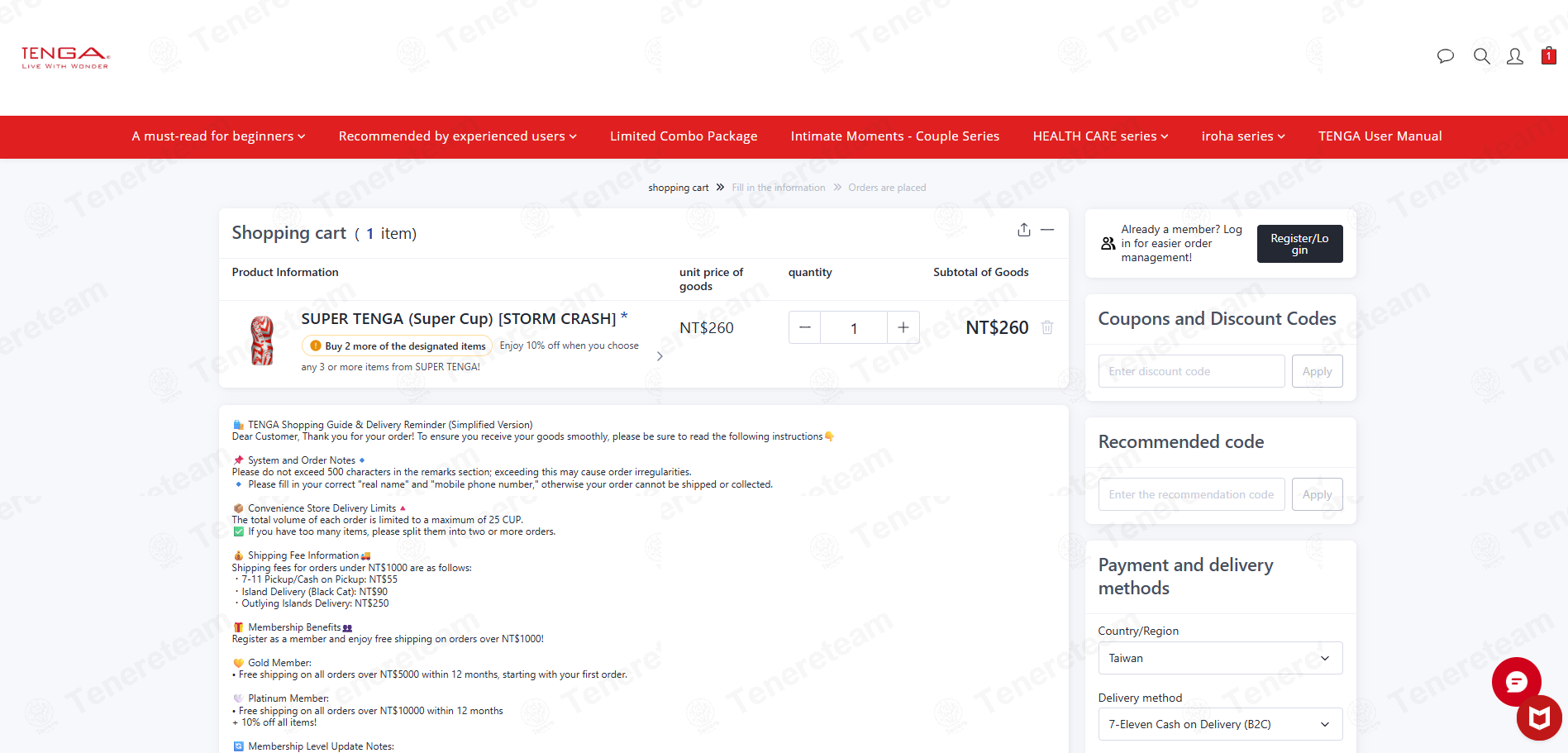This screenshot has height=753, width=1568.
Task: Open the Country/Region dropdown showing Taiwan
Action: pyautogui.click(x=1220, y=658)
